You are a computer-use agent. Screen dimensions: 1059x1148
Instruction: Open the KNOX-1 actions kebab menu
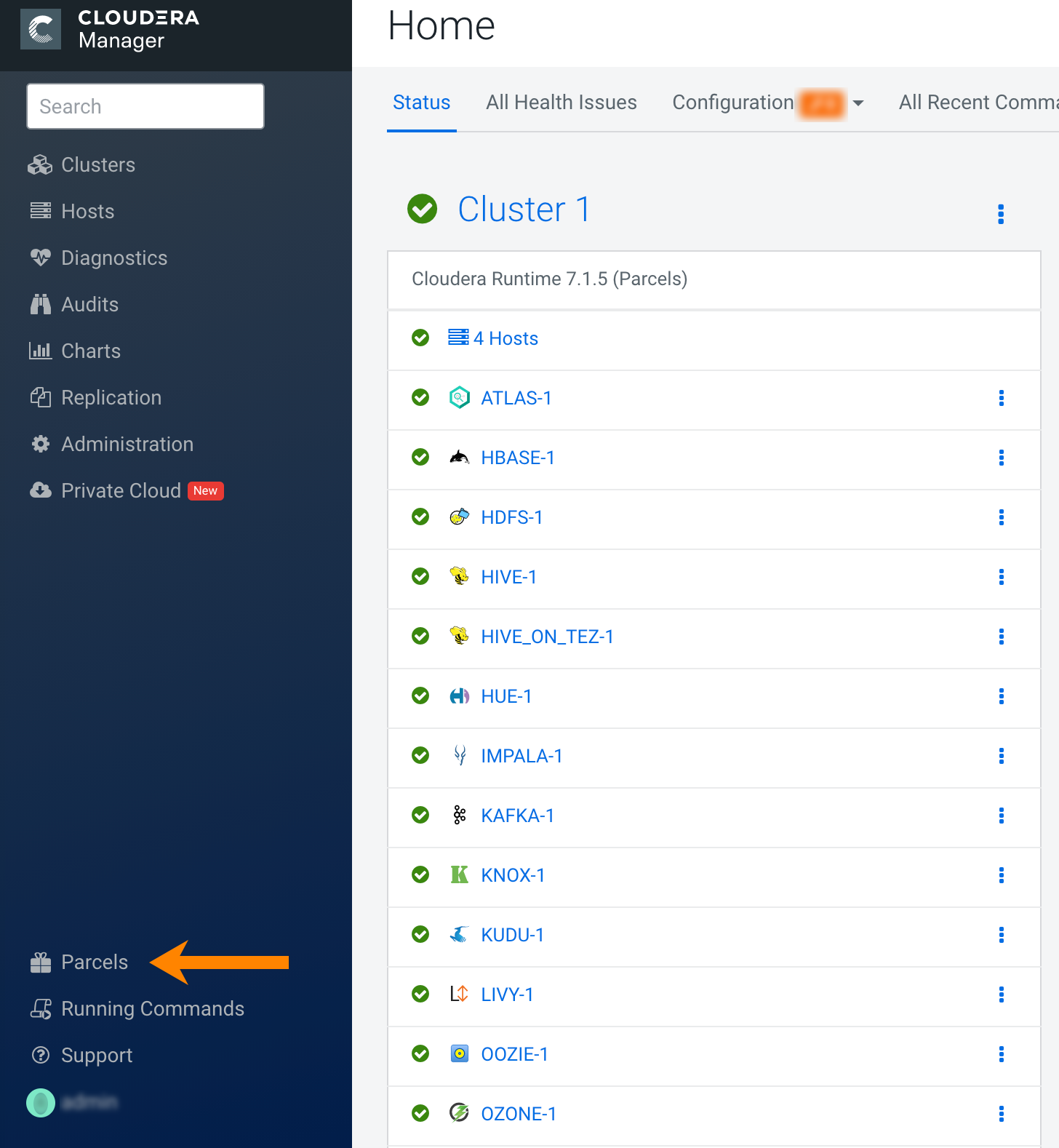[1002, 875]
